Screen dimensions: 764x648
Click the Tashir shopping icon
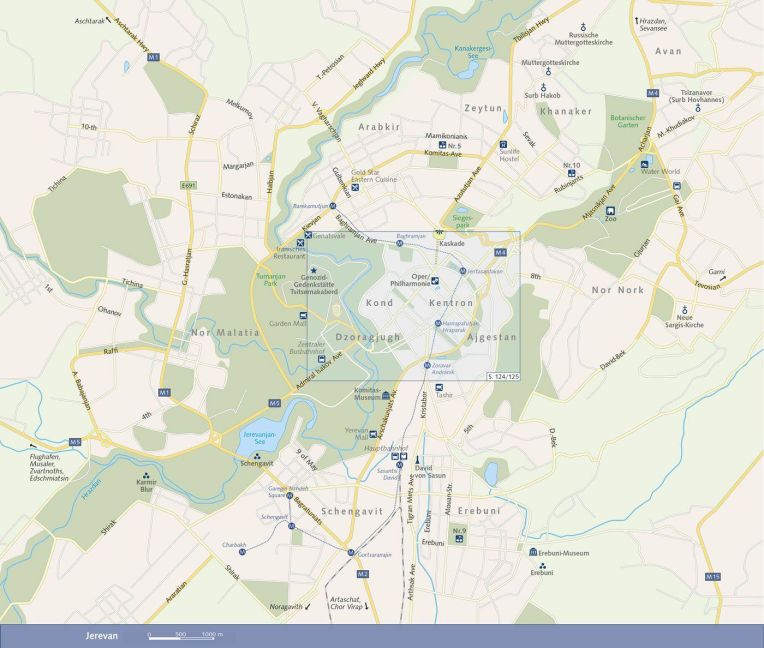click(440, 386)
